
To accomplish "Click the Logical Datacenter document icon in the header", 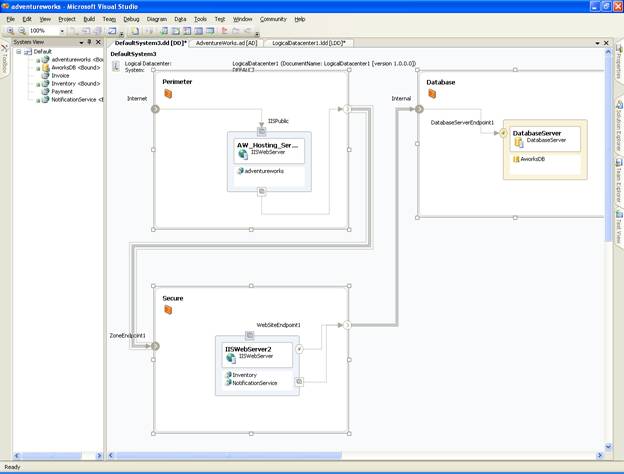I will tap(116, 66).
